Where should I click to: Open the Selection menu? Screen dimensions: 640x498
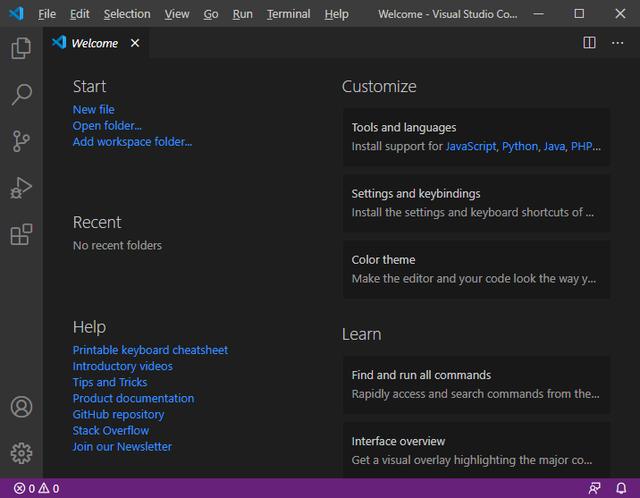tap(127, 14)
